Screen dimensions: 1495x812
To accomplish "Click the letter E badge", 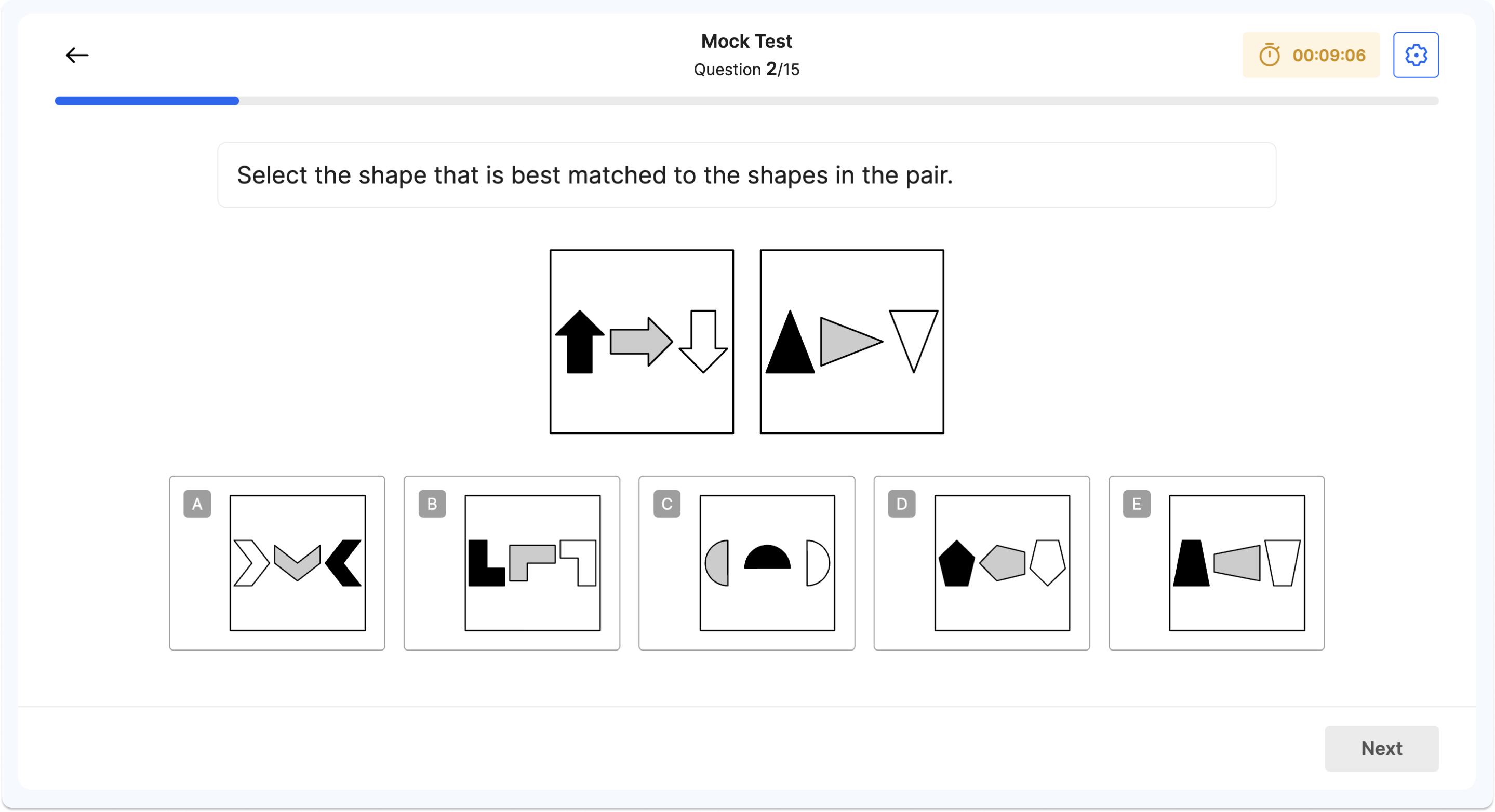I will 1136,504.
